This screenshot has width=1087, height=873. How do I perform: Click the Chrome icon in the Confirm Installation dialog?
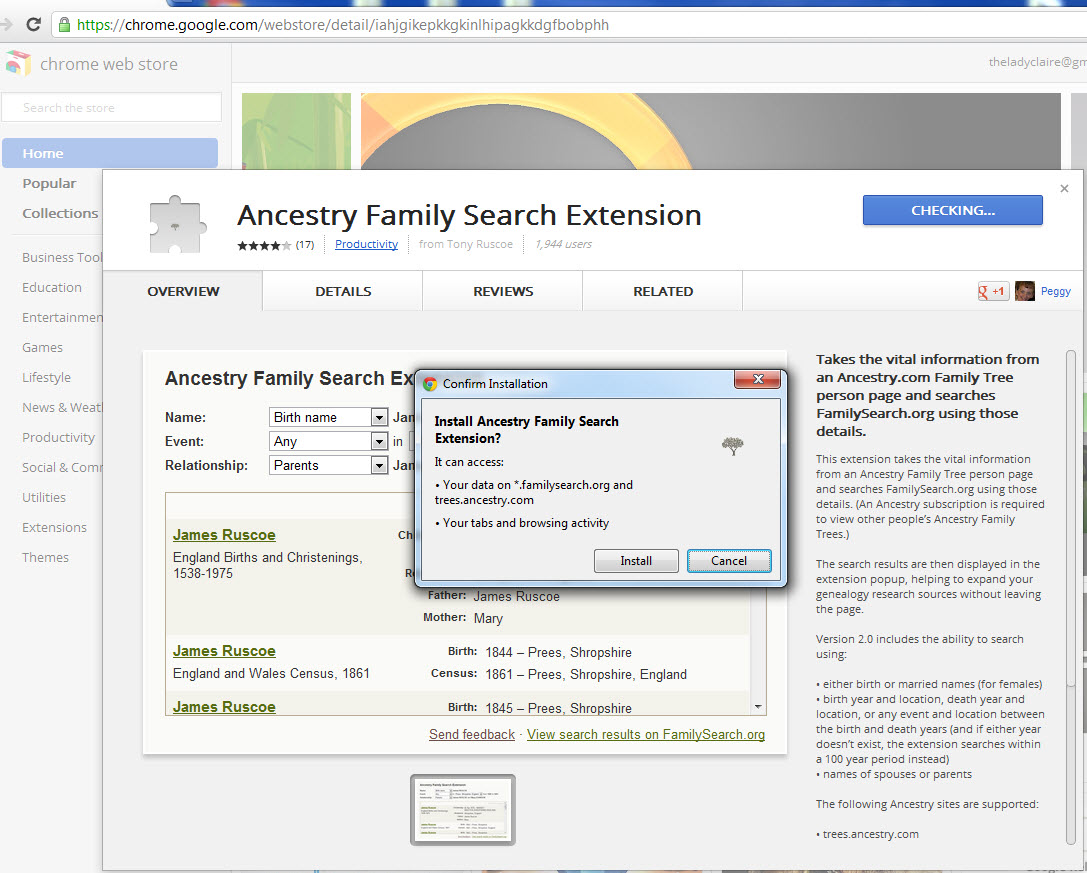(428, 383)
